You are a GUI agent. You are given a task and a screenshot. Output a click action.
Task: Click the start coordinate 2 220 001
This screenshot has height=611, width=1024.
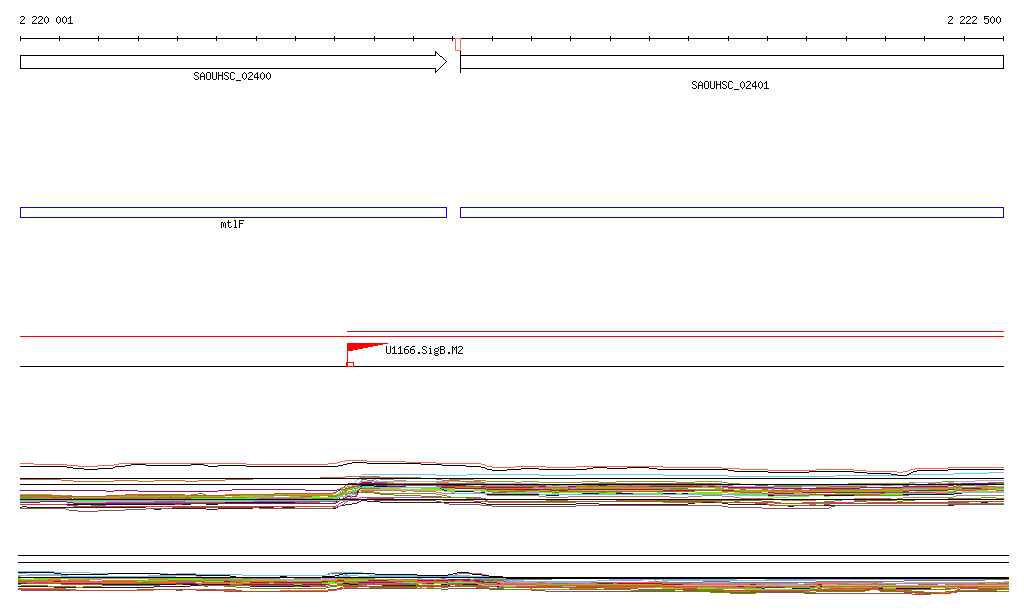[46, 20]
